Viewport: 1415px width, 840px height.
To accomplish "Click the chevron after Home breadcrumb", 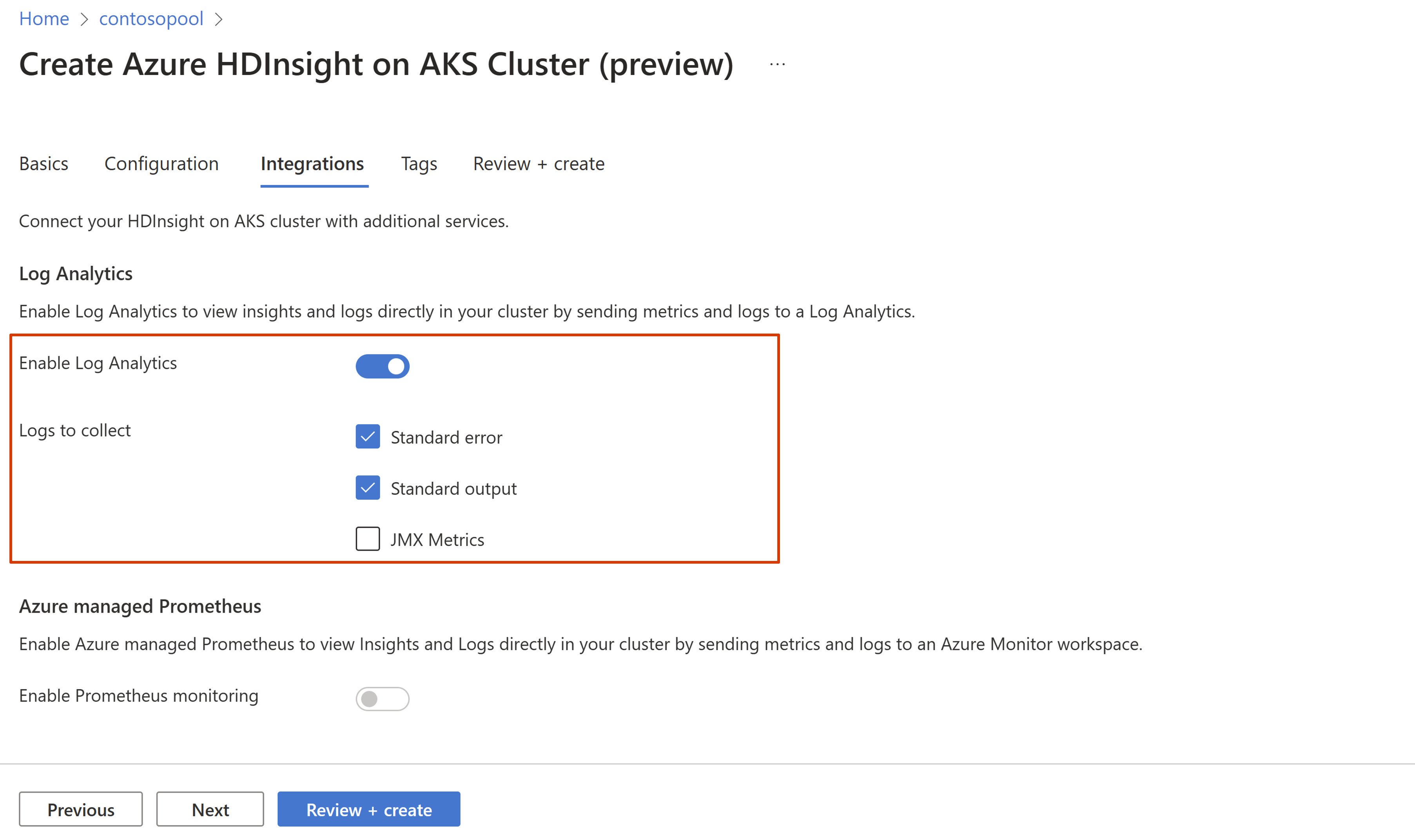I will pyautogui.click(x=84, y=19).
